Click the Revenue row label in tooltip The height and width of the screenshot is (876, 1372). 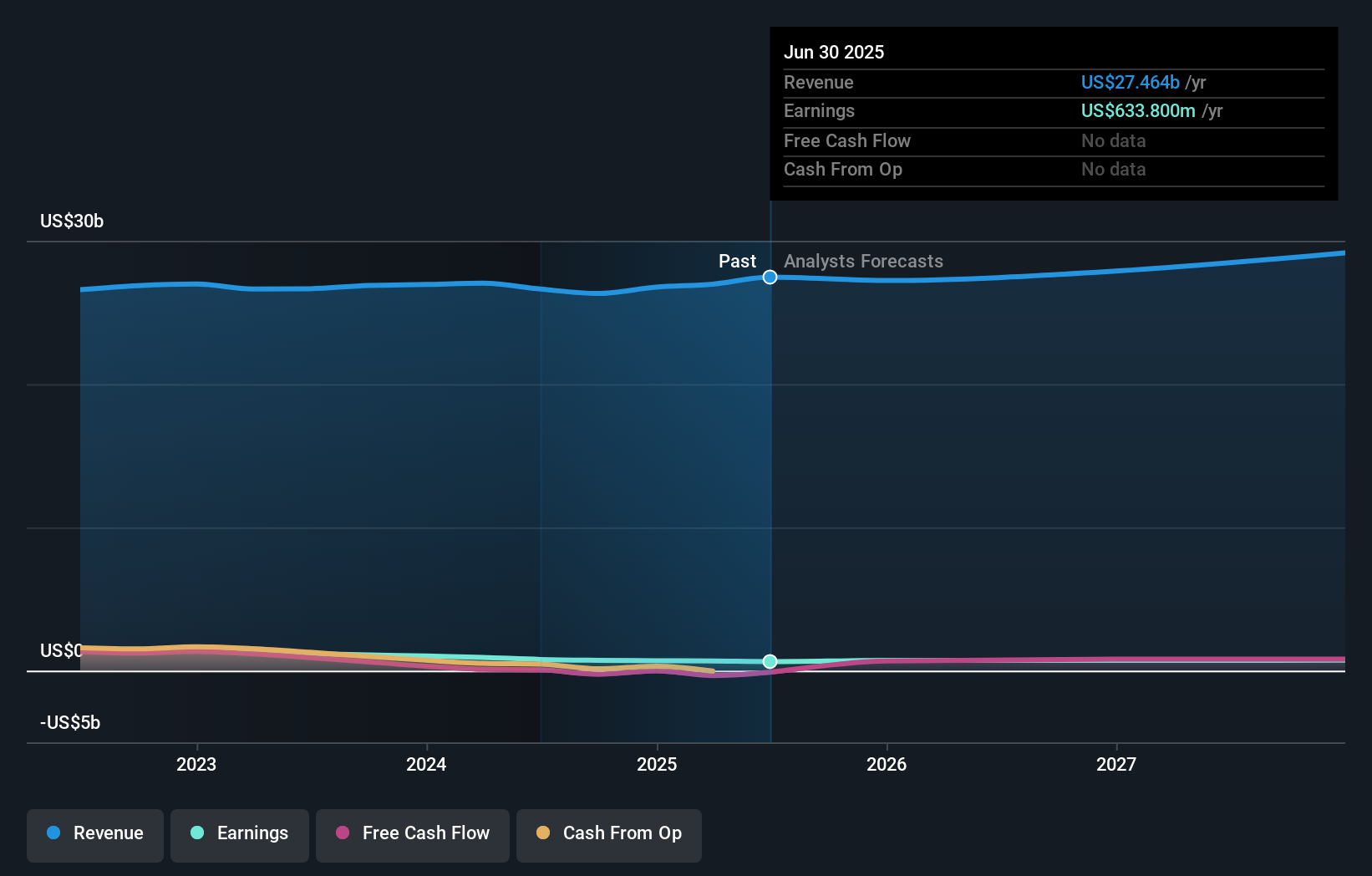[818, 82]
